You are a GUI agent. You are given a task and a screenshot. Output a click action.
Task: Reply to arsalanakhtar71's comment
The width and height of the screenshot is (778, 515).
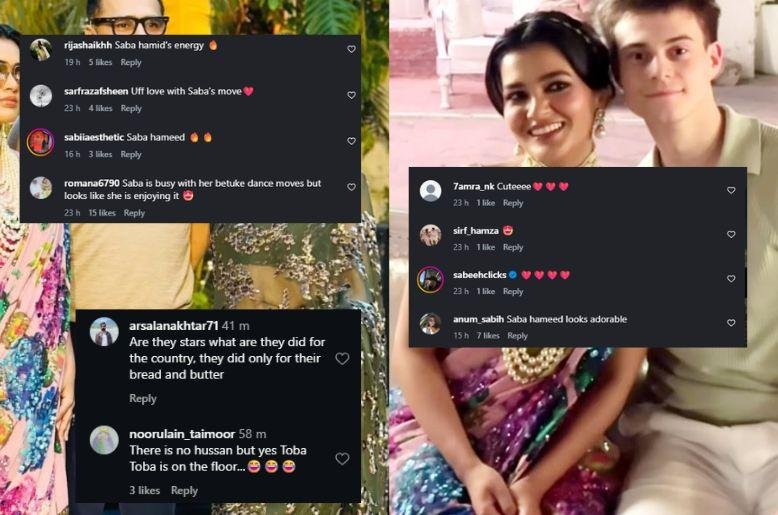point(143,398)
